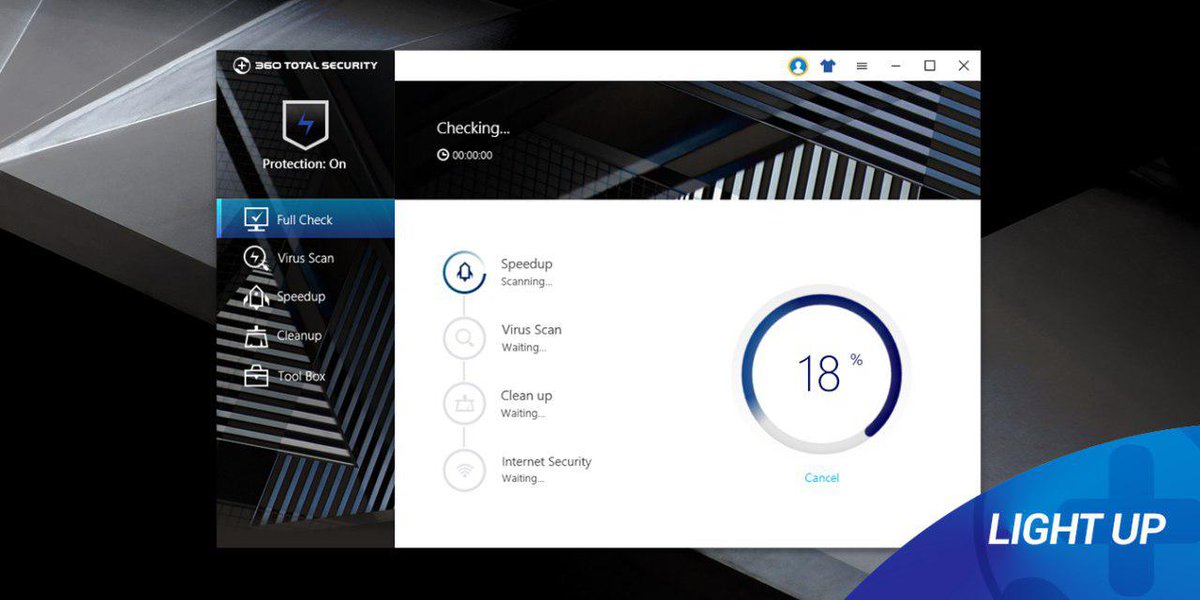Click the Tool Box briefcase icon
Screen dimensions: 1200x600
coord(257,376)
